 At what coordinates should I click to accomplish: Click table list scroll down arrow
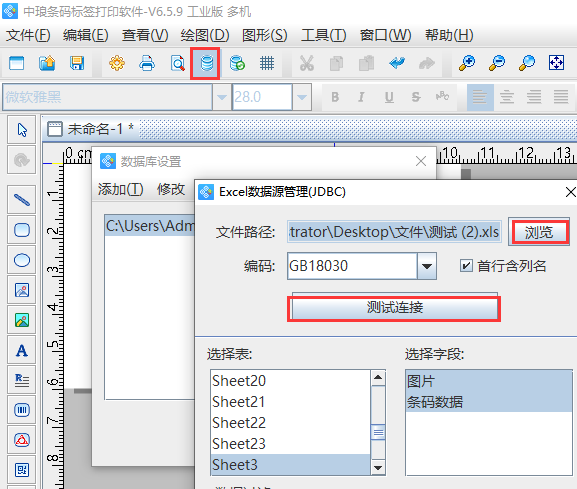coord(378,467)
